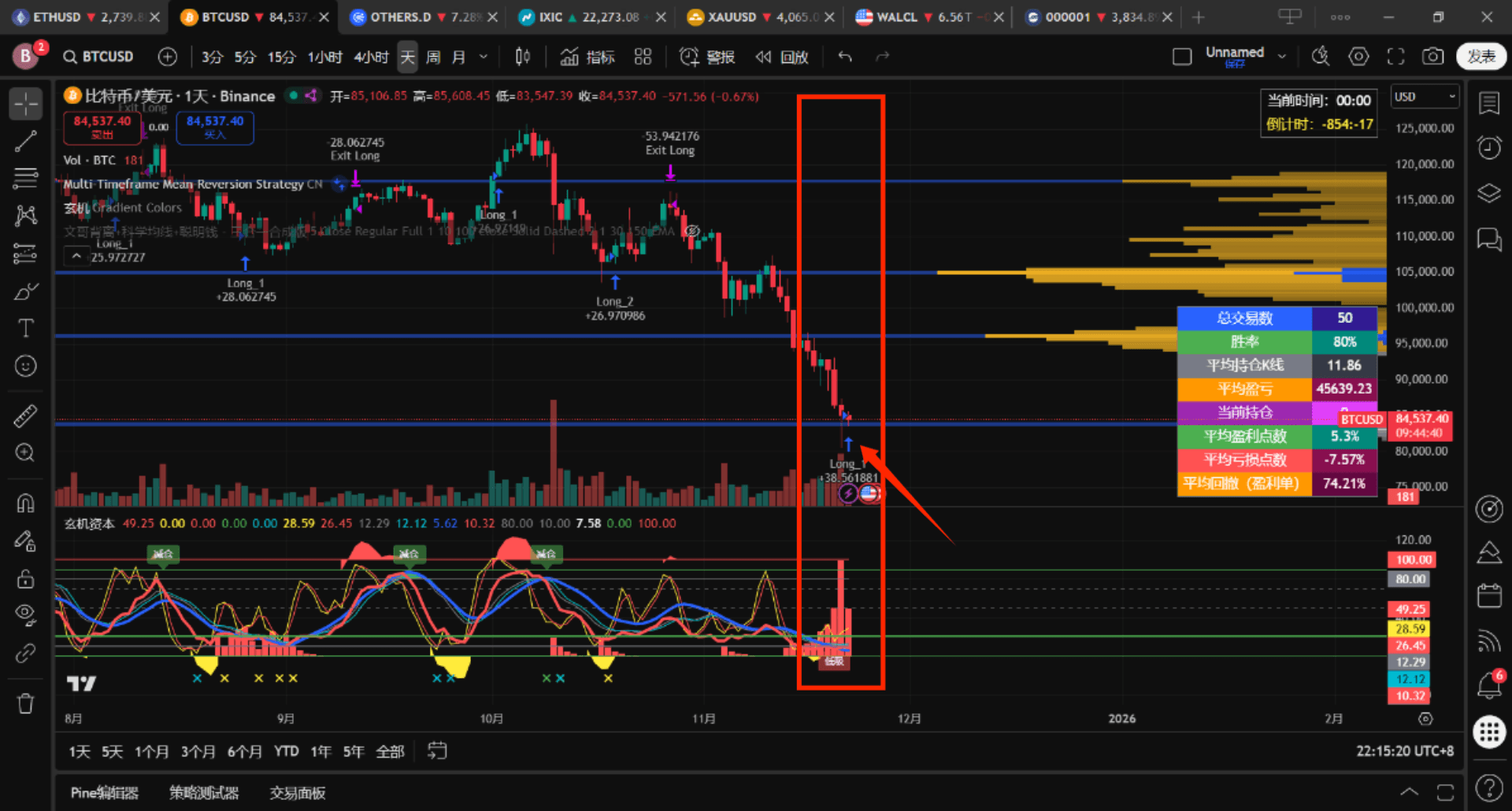The width and height of the screenshot is (1512, 811).
Task: Select the trend line drawing tool
Action: pyautogui.click(x=25, y=142)
